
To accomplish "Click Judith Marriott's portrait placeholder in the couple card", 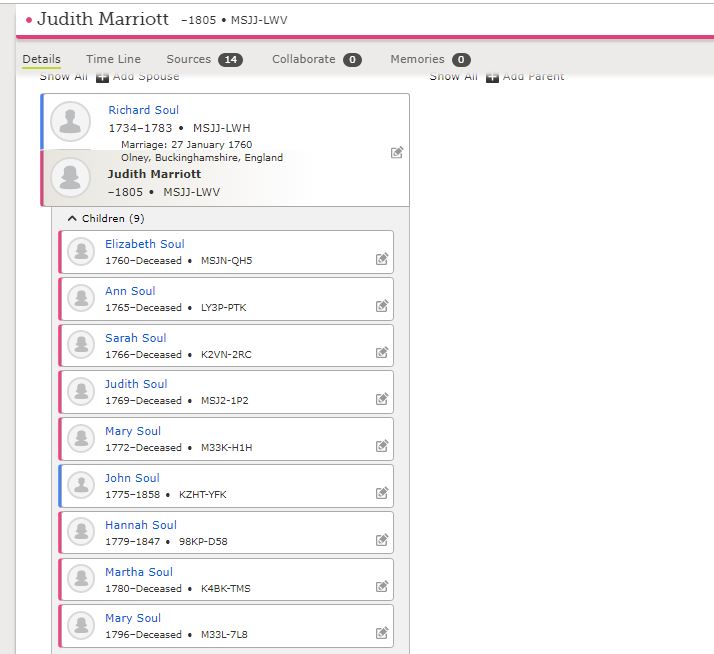I will pyautogui.click(x=70, y=178).
